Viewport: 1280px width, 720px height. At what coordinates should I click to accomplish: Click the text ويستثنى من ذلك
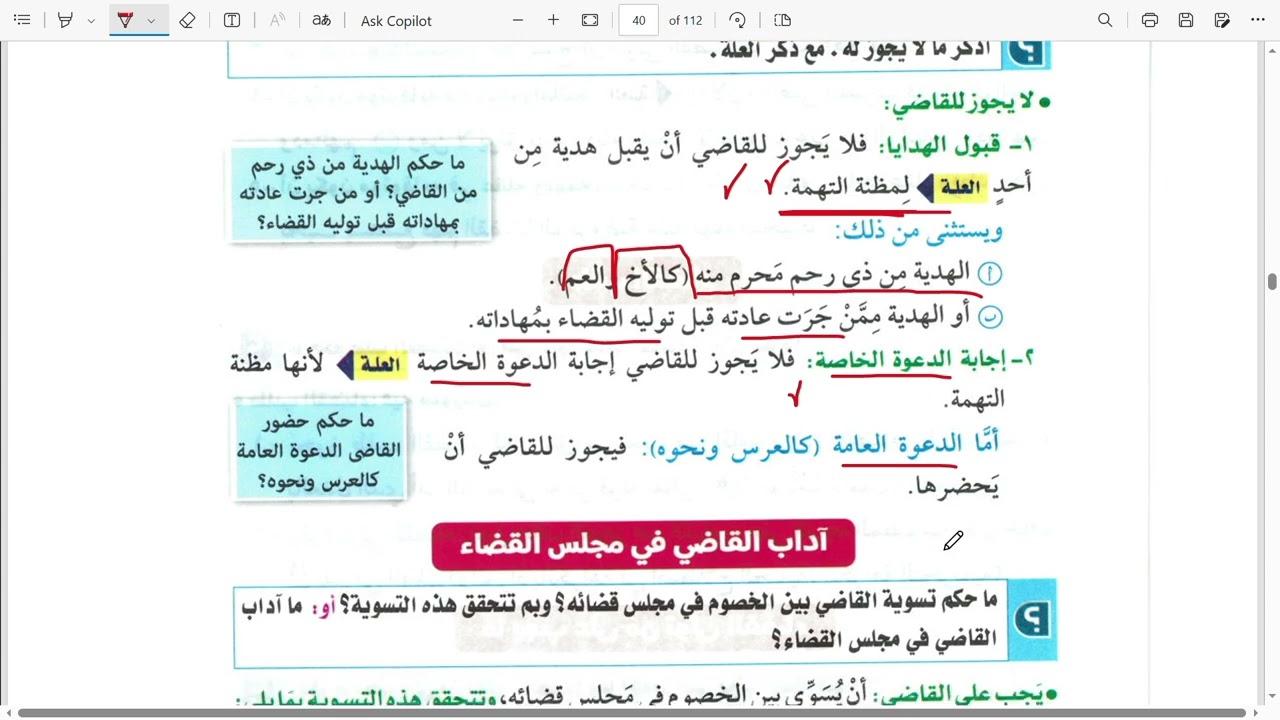[x=920, y=231]
